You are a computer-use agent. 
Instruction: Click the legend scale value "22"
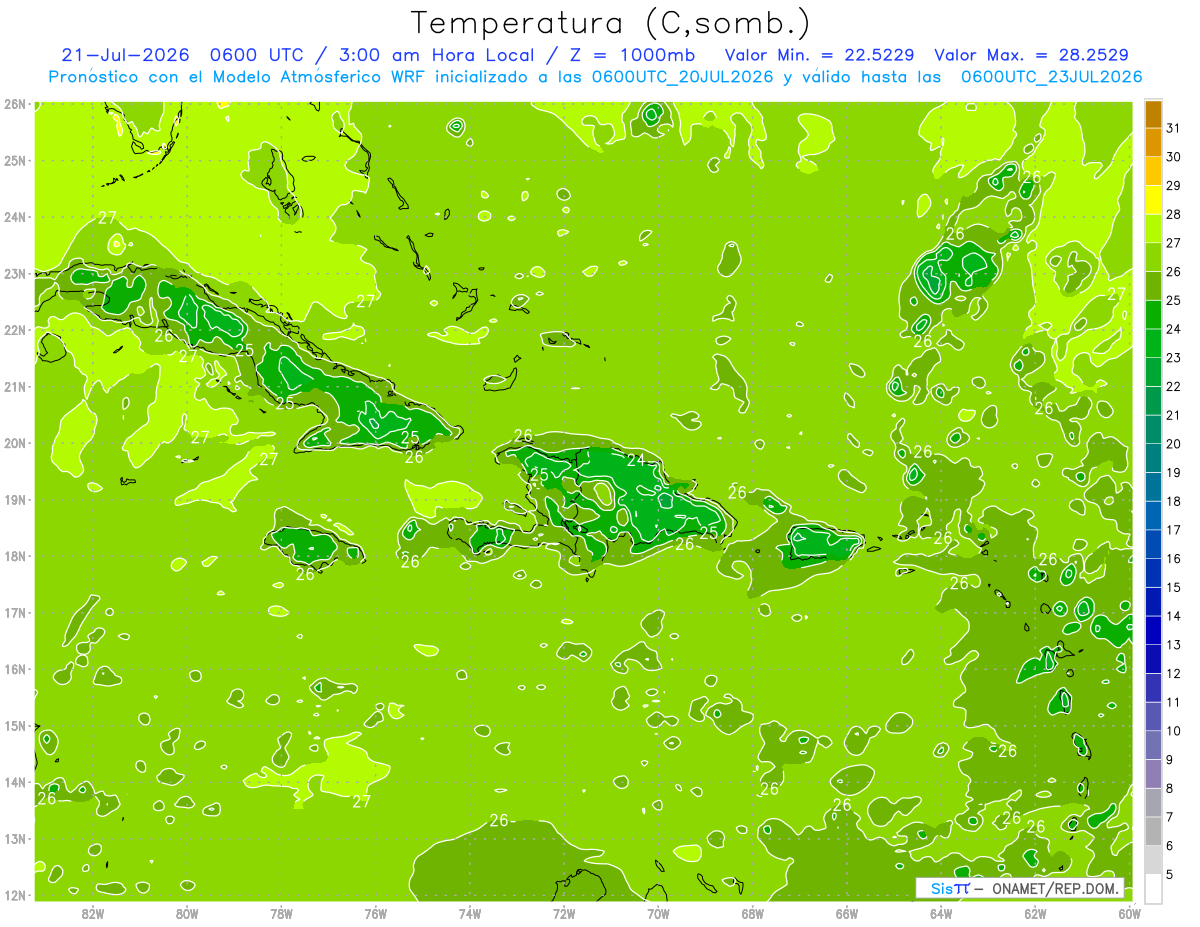(1173, 386)
